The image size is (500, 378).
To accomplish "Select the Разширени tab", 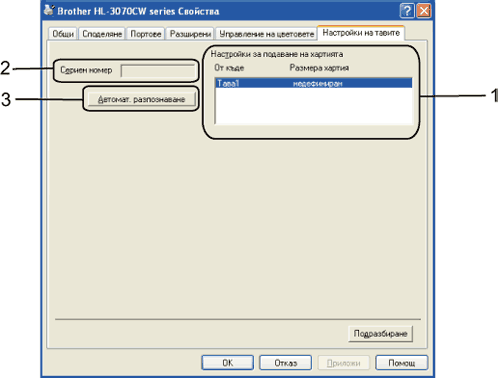I will pos(190,34).
